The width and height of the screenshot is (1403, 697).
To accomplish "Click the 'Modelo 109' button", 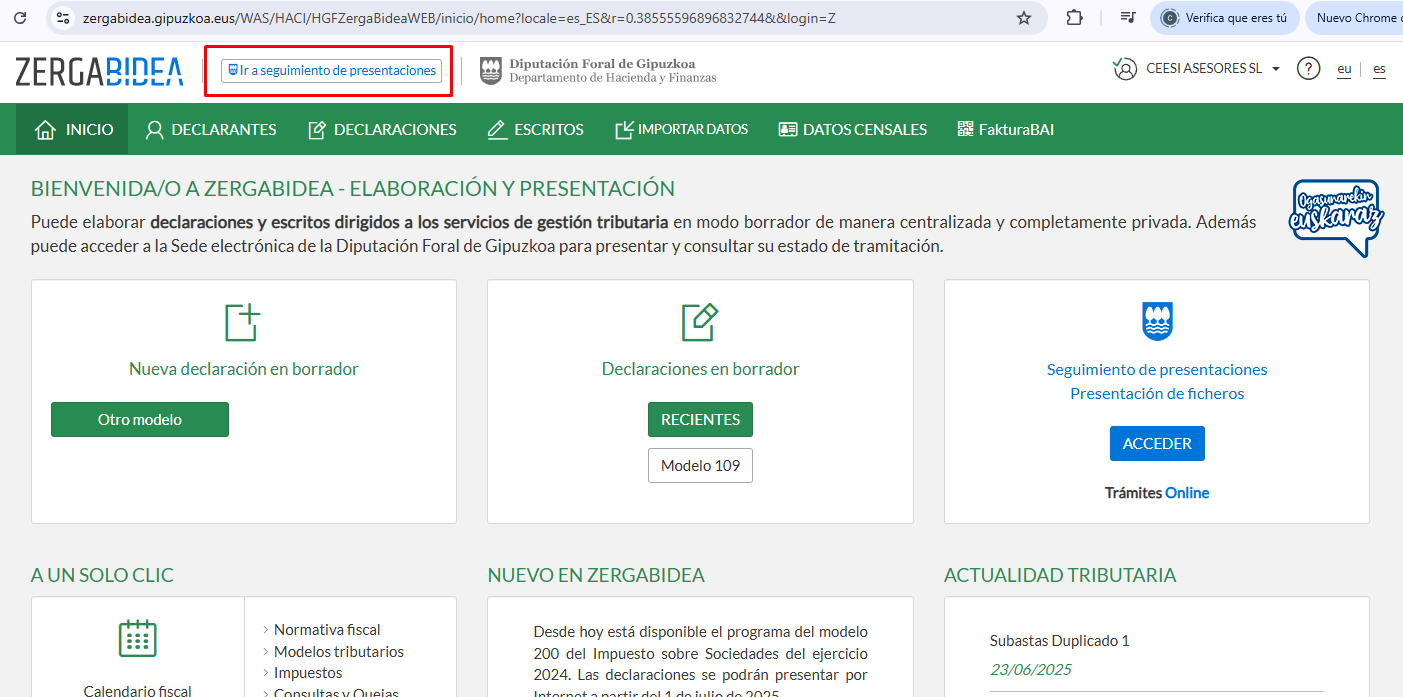I will (x=700, y=466).
